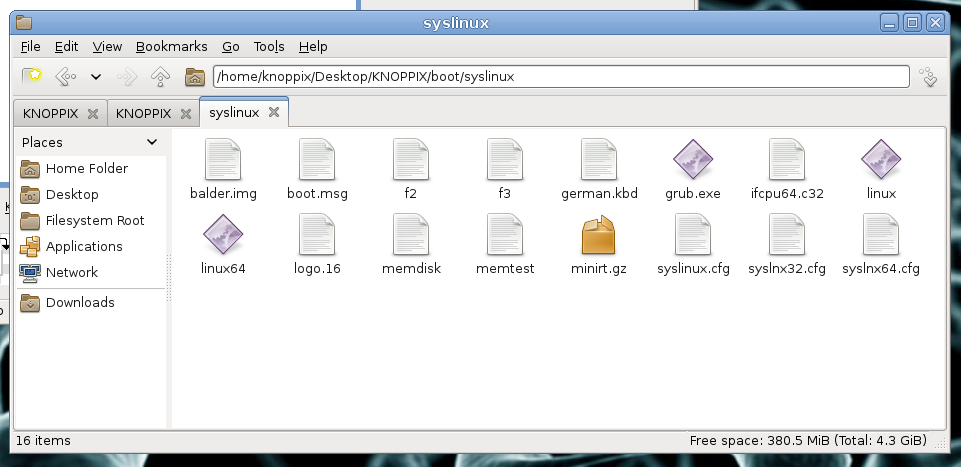Select Applications in the Places sidebar
961x467 pixels.
(84, 246)
